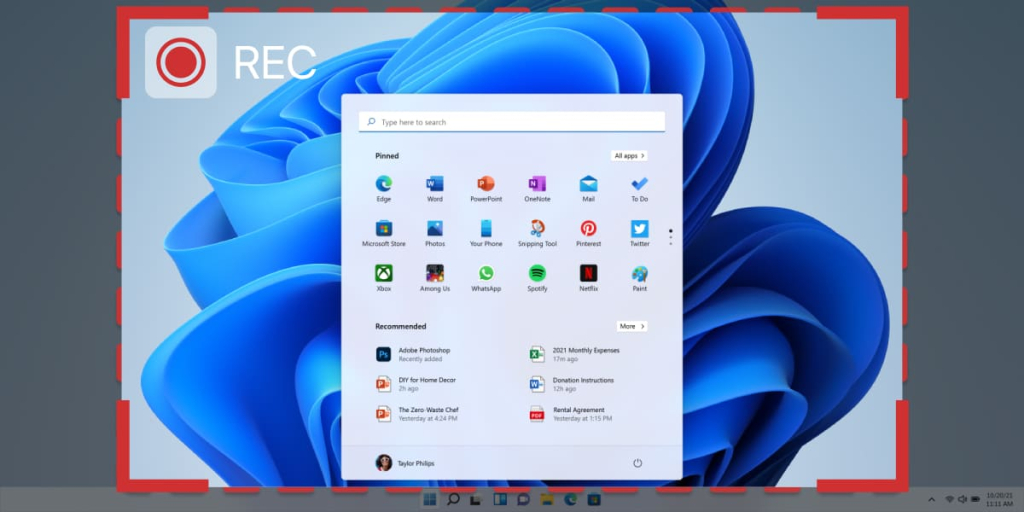Open the Your Phone app
Viewport: 1024px width, 512px height.
click(x=486, y=234)
